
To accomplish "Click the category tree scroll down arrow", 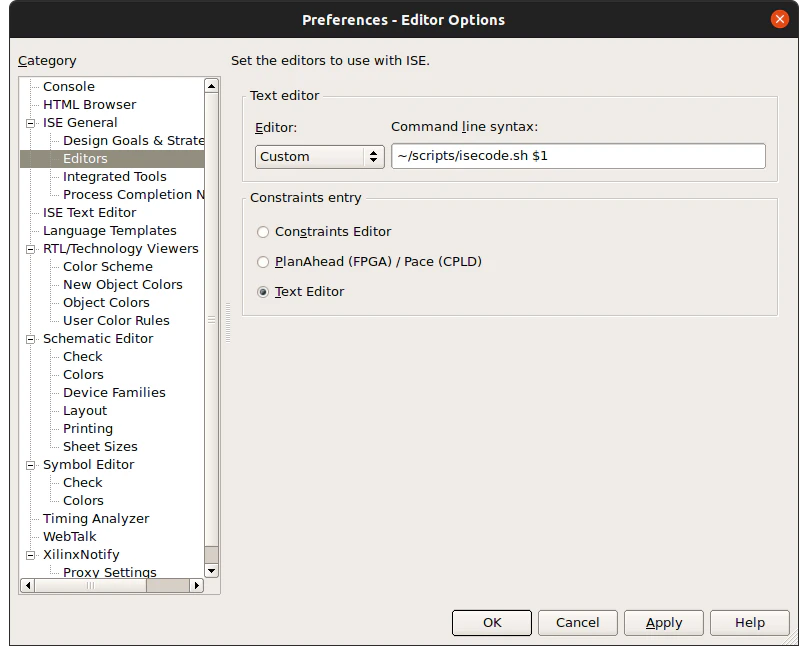I will tap(211, 570).
